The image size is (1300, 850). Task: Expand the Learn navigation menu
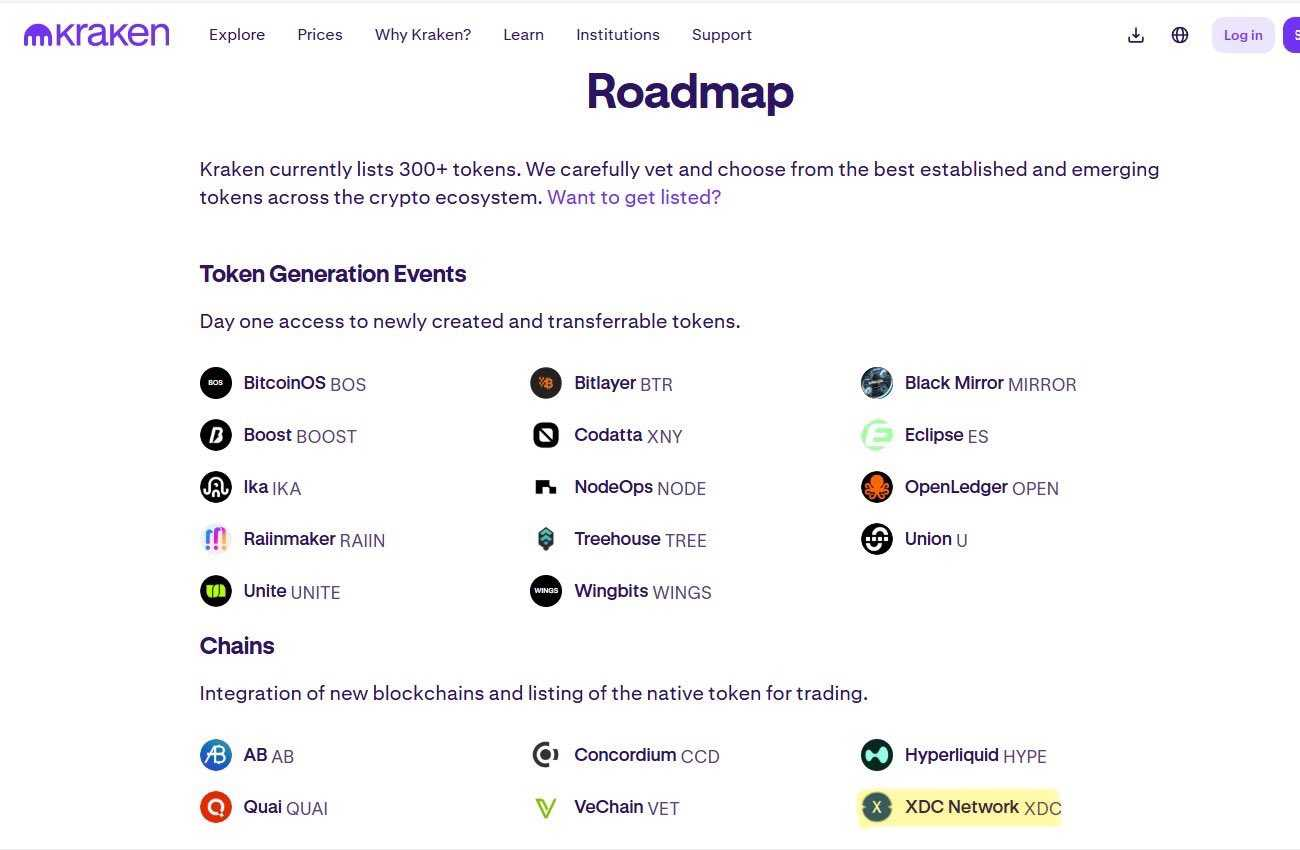(x=524, y=35)
